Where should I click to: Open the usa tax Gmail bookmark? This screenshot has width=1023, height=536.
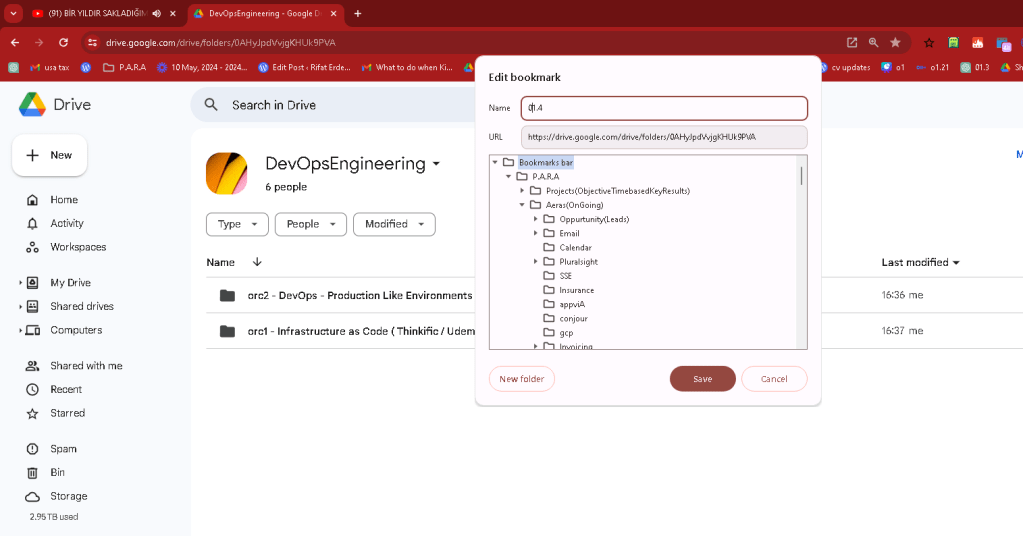(x=50, y=67)
